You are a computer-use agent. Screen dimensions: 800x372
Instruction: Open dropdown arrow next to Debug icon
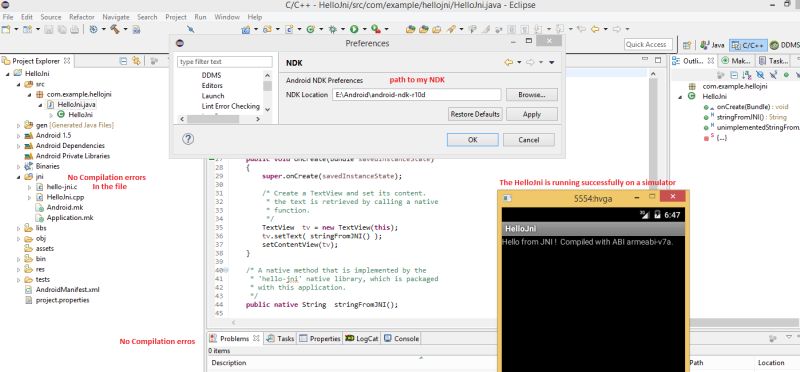tap(343, 30)
